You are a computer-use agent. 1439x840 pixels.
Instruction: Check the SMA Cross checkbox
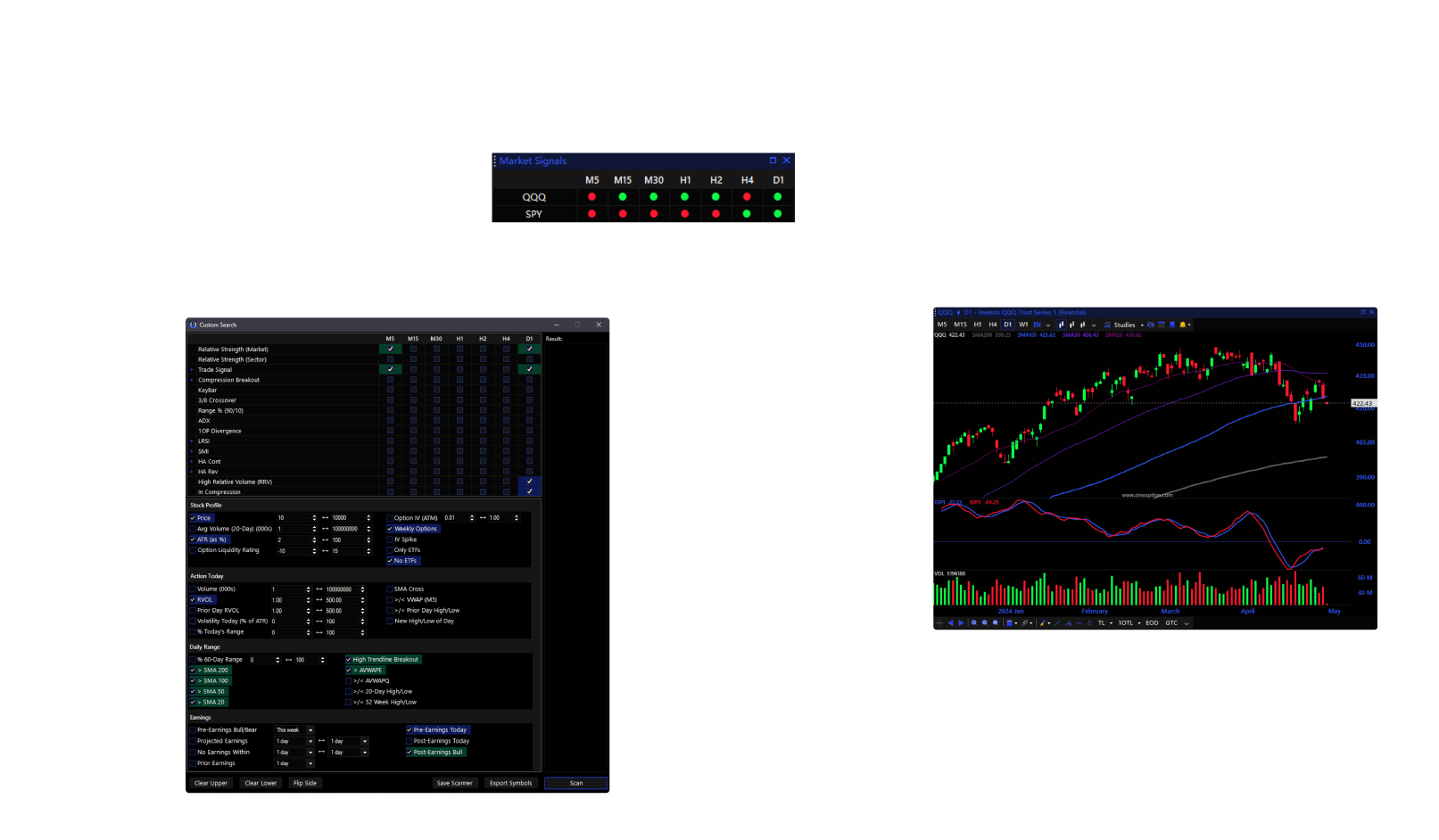pyautogui.click(x=390, y=589)
